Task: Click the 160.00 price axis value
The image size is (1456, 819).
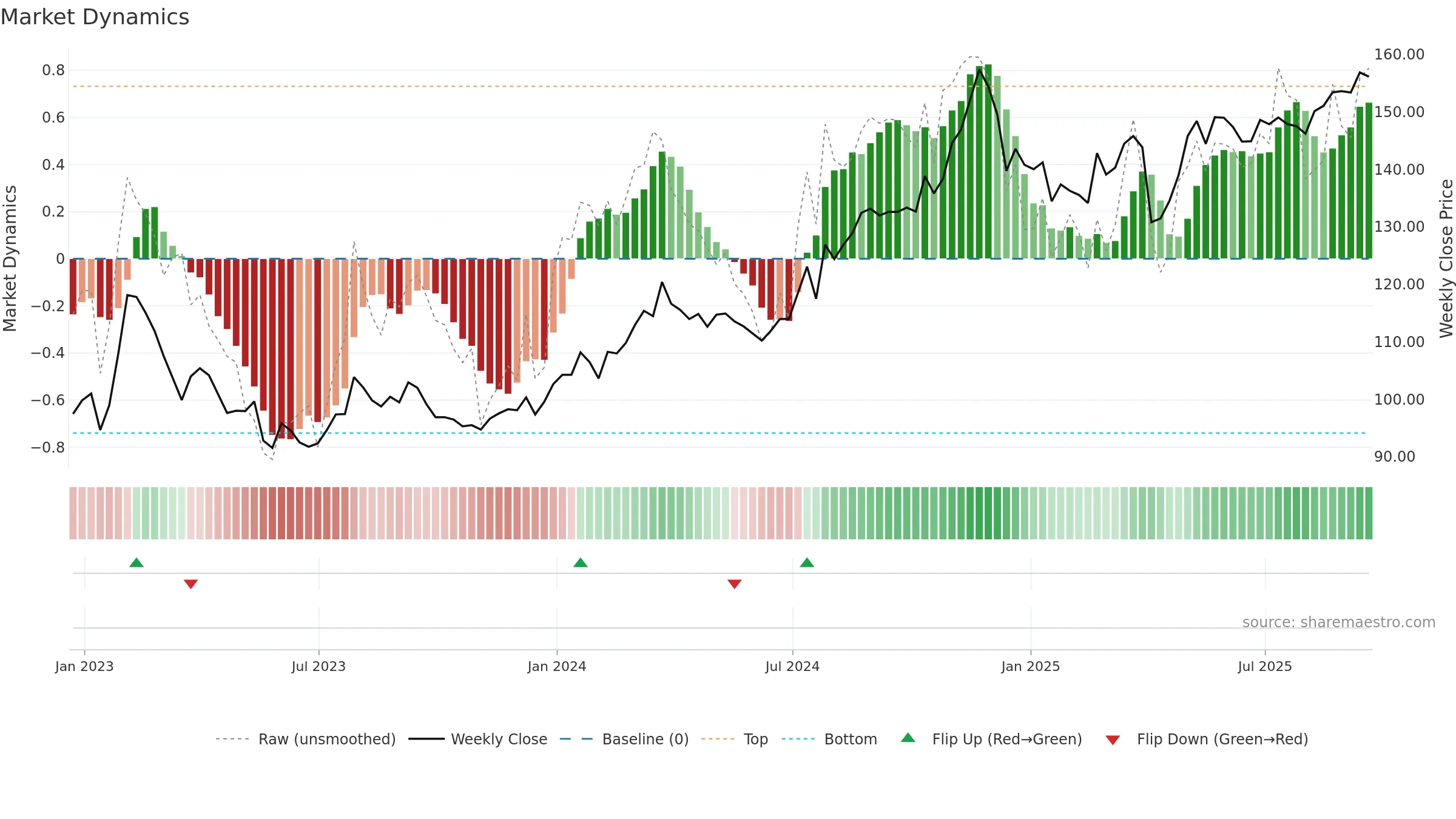Action: pos(1399,54)
